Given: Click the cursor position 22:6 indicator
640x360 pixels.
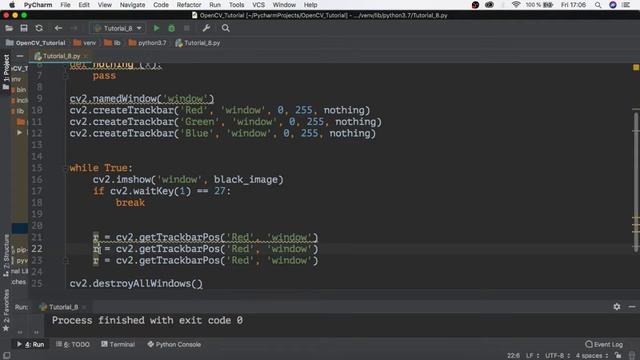Looking at the screenshot, I should (513, 356).
